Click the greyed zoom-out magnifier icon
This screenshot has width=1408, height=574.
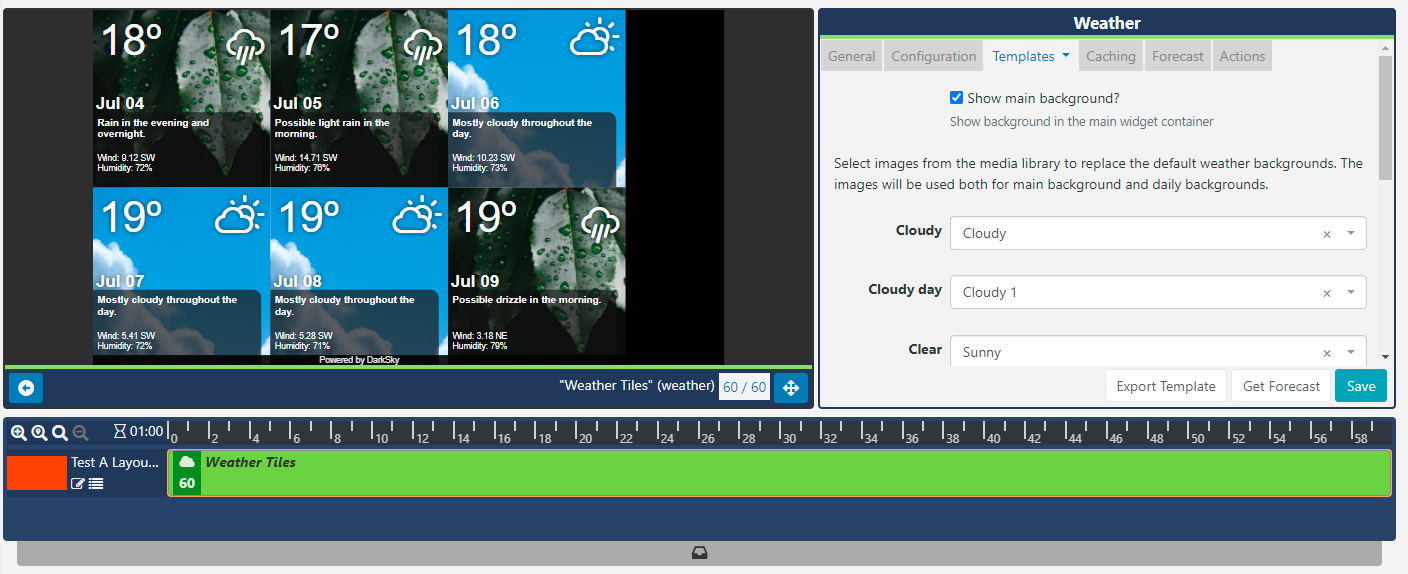[81, 432]
